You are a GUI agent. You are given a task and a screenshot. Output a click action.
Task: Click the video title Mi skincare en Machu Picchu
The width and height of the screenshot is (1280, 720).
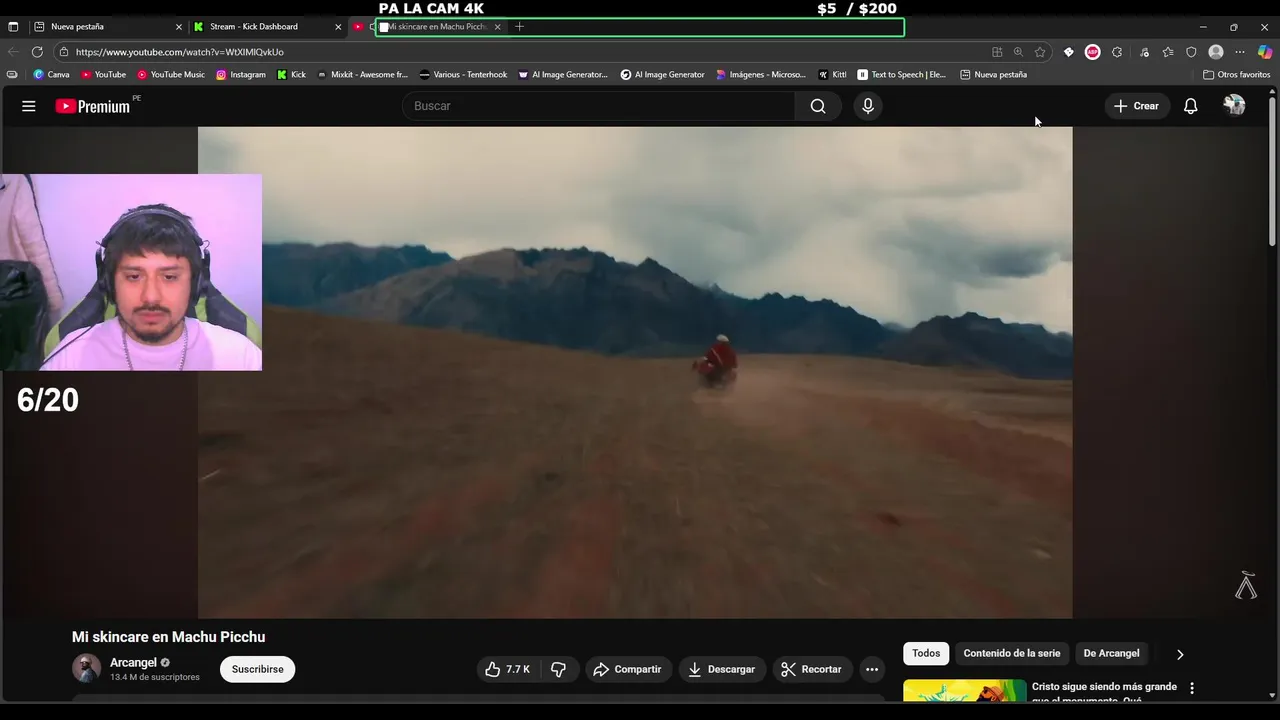tap(168, 637)
